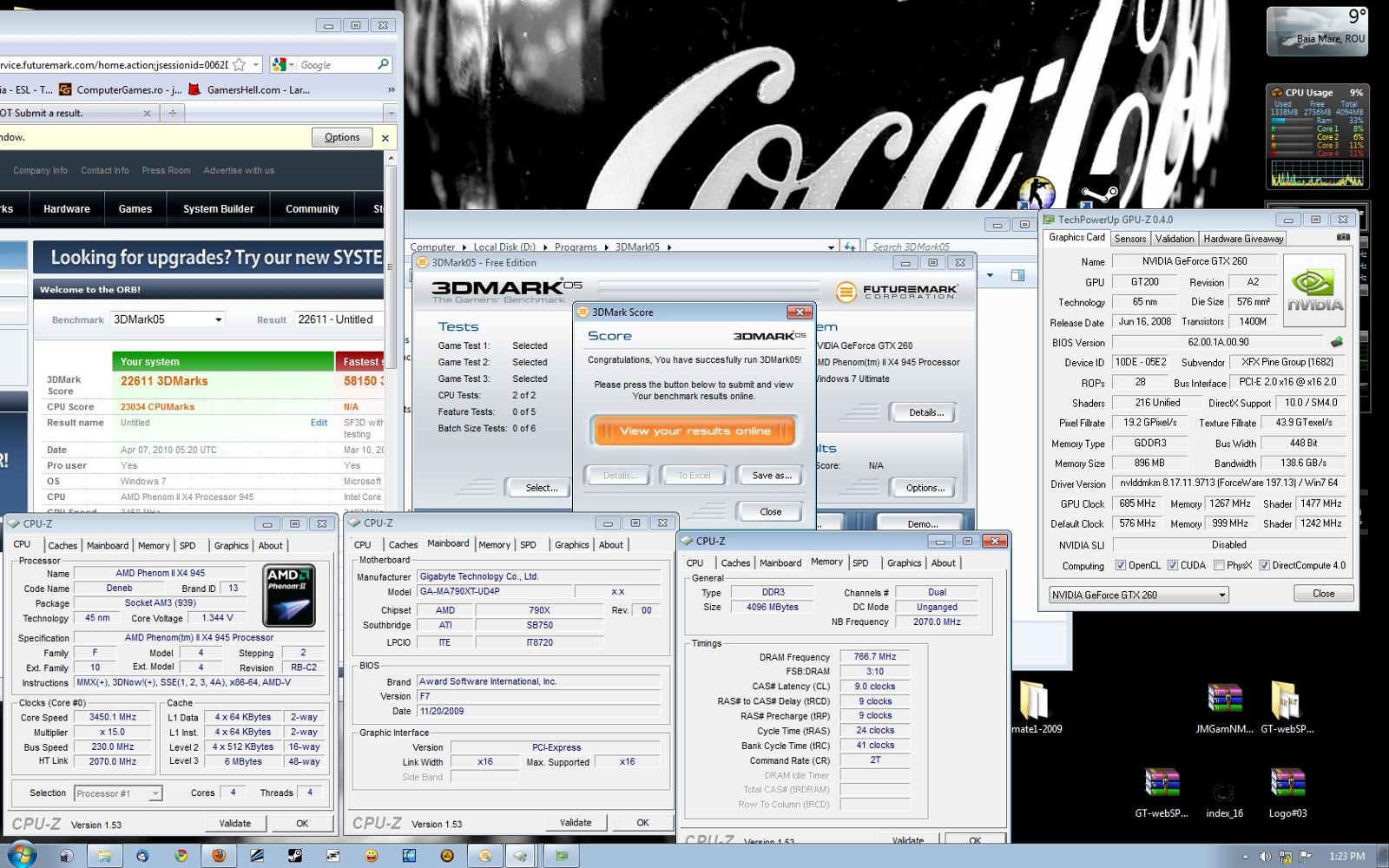This screenshot has width=1389, height=868.
Task: Open the Hardware site menu
Action: point(67,209)
